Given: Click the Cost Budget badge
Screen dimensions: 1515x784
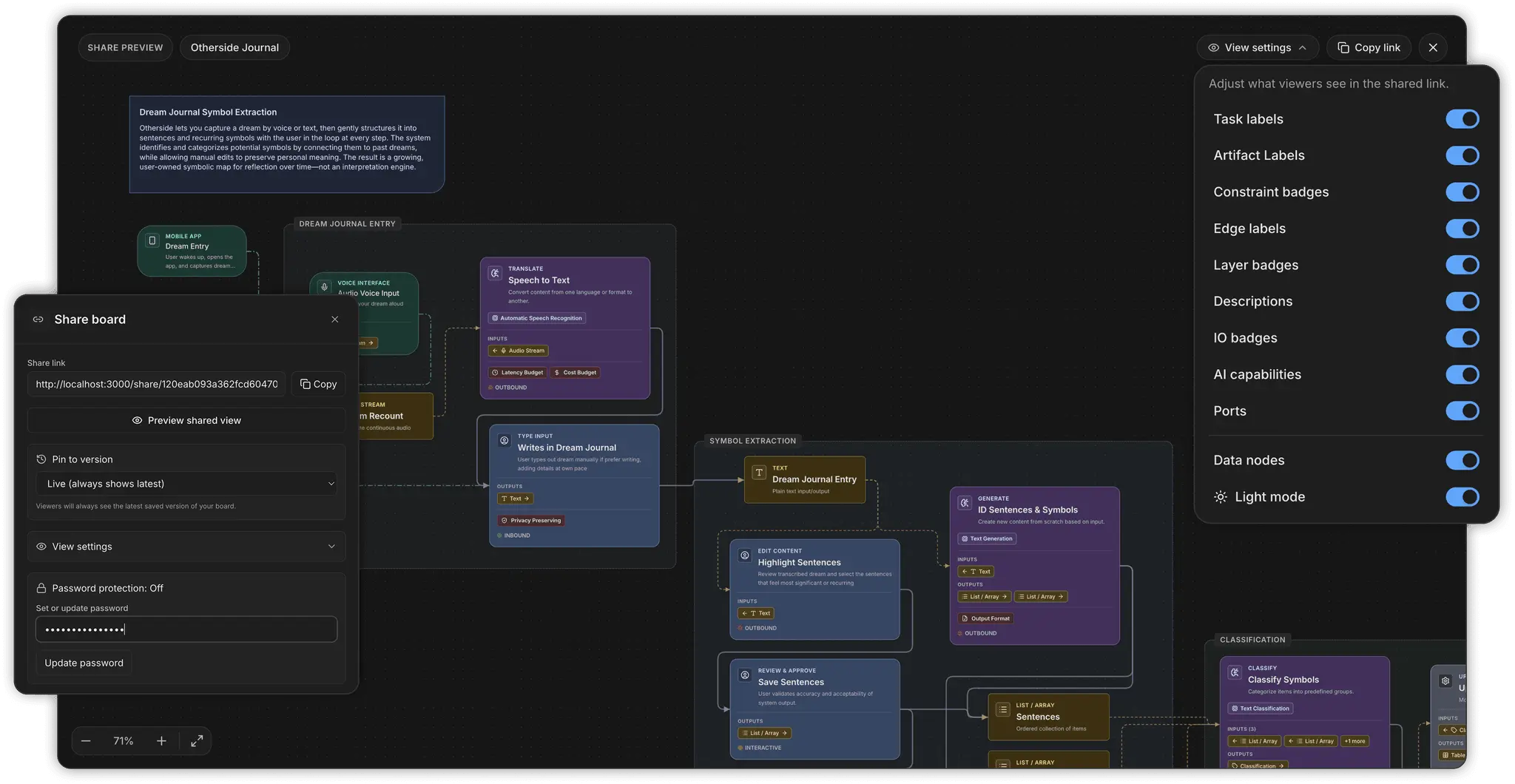Looking at the screenshot, I should click(576, 373).
